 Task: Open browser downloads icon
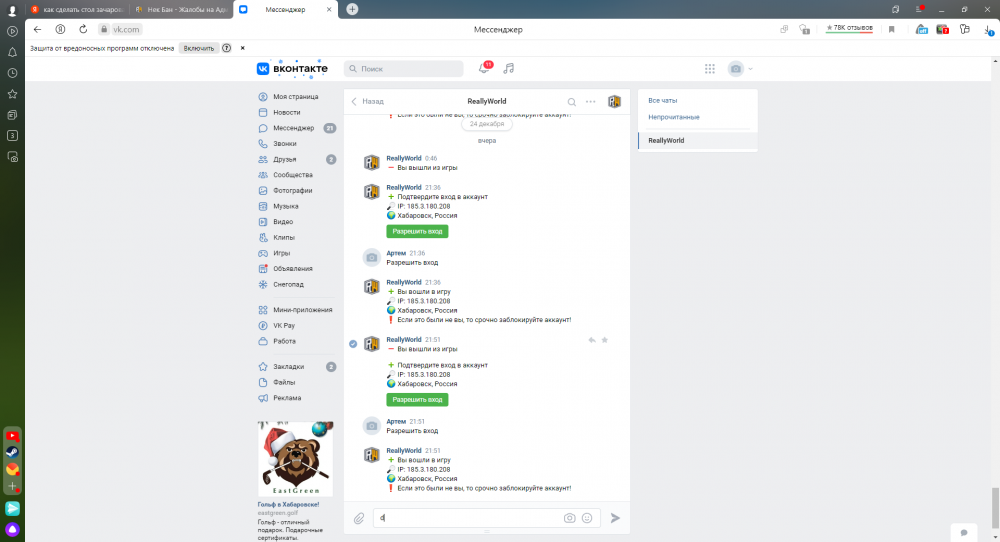pyautogui.click(x=989, y=29)
